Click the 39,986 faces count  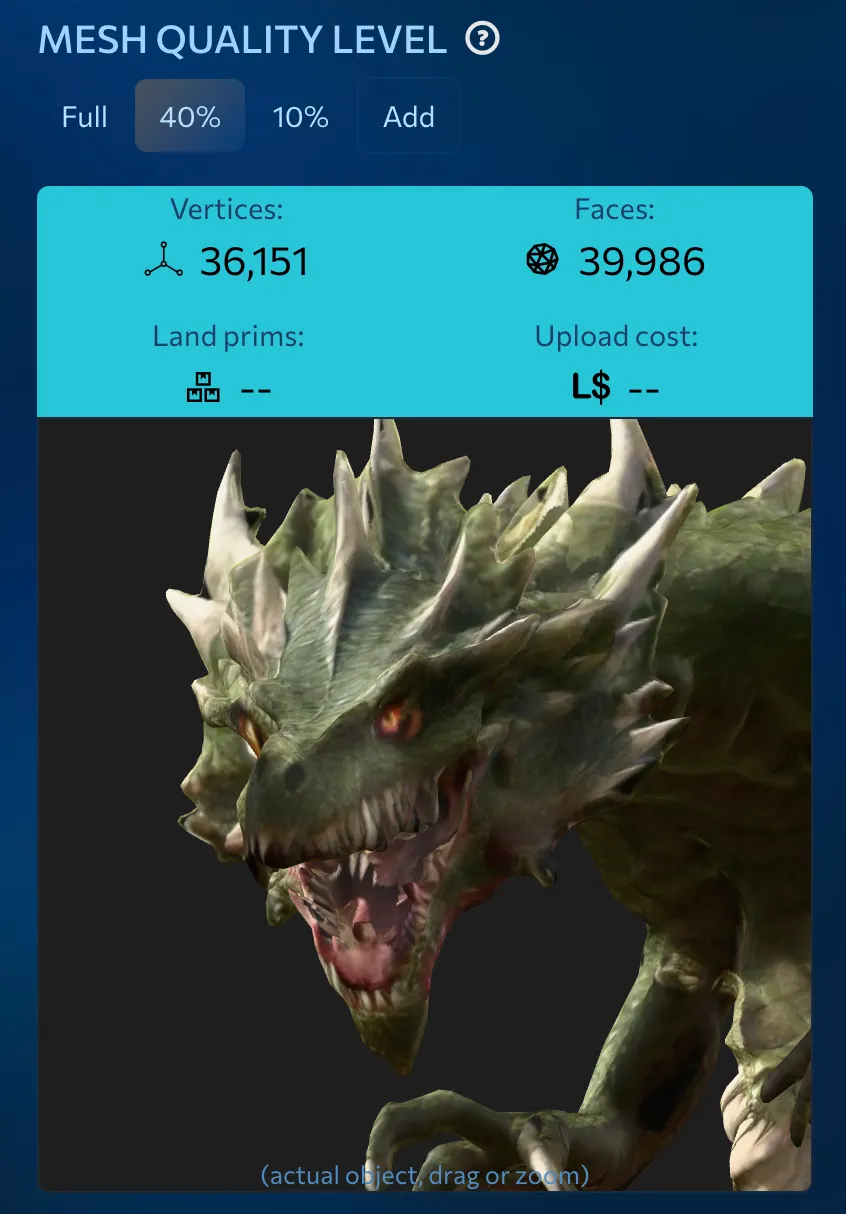642,262
